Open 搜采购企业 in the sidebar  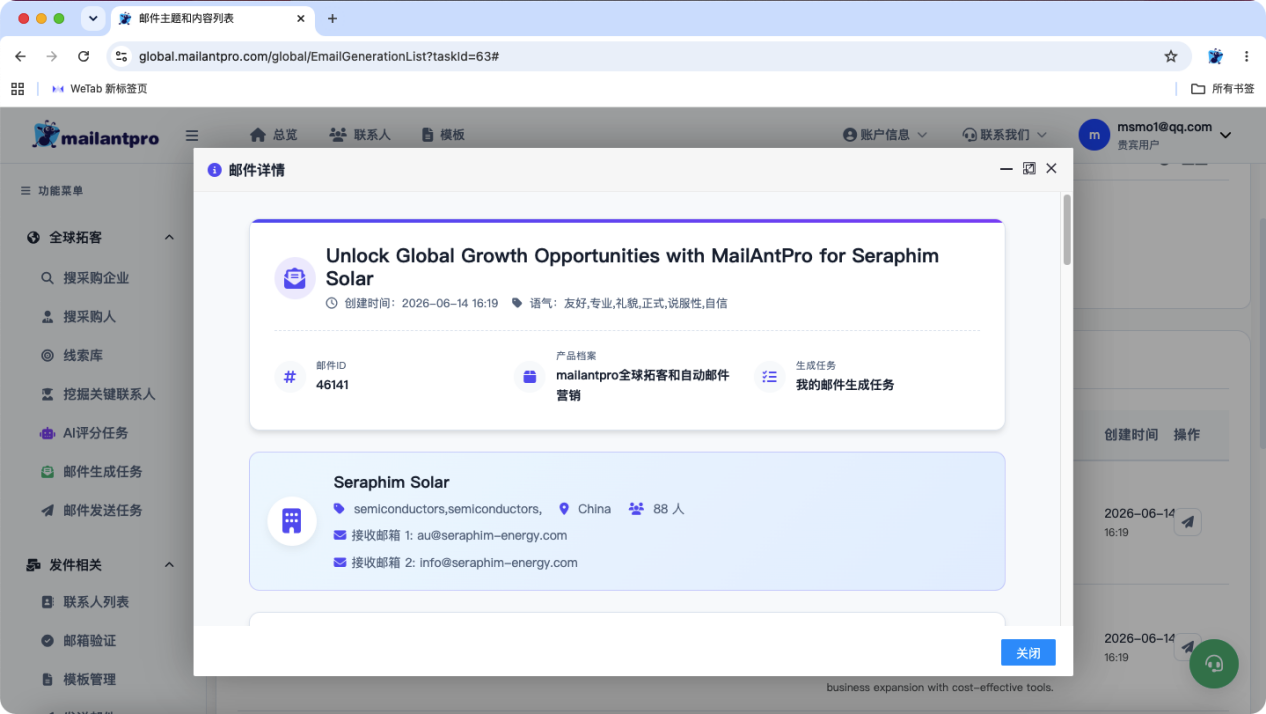(x=85, y=278)
